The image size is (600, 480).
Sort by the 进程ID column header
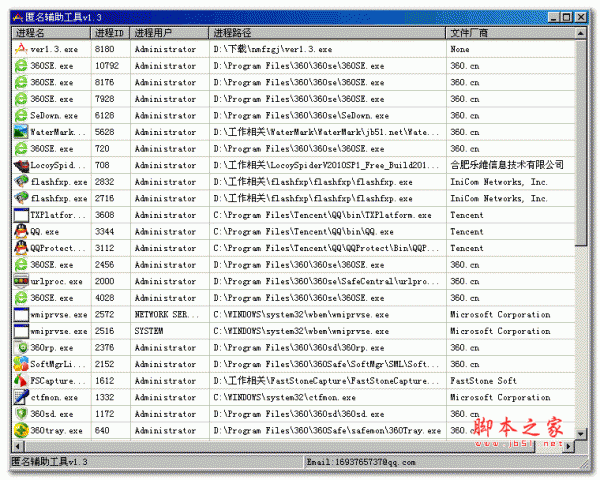[110, 33]
